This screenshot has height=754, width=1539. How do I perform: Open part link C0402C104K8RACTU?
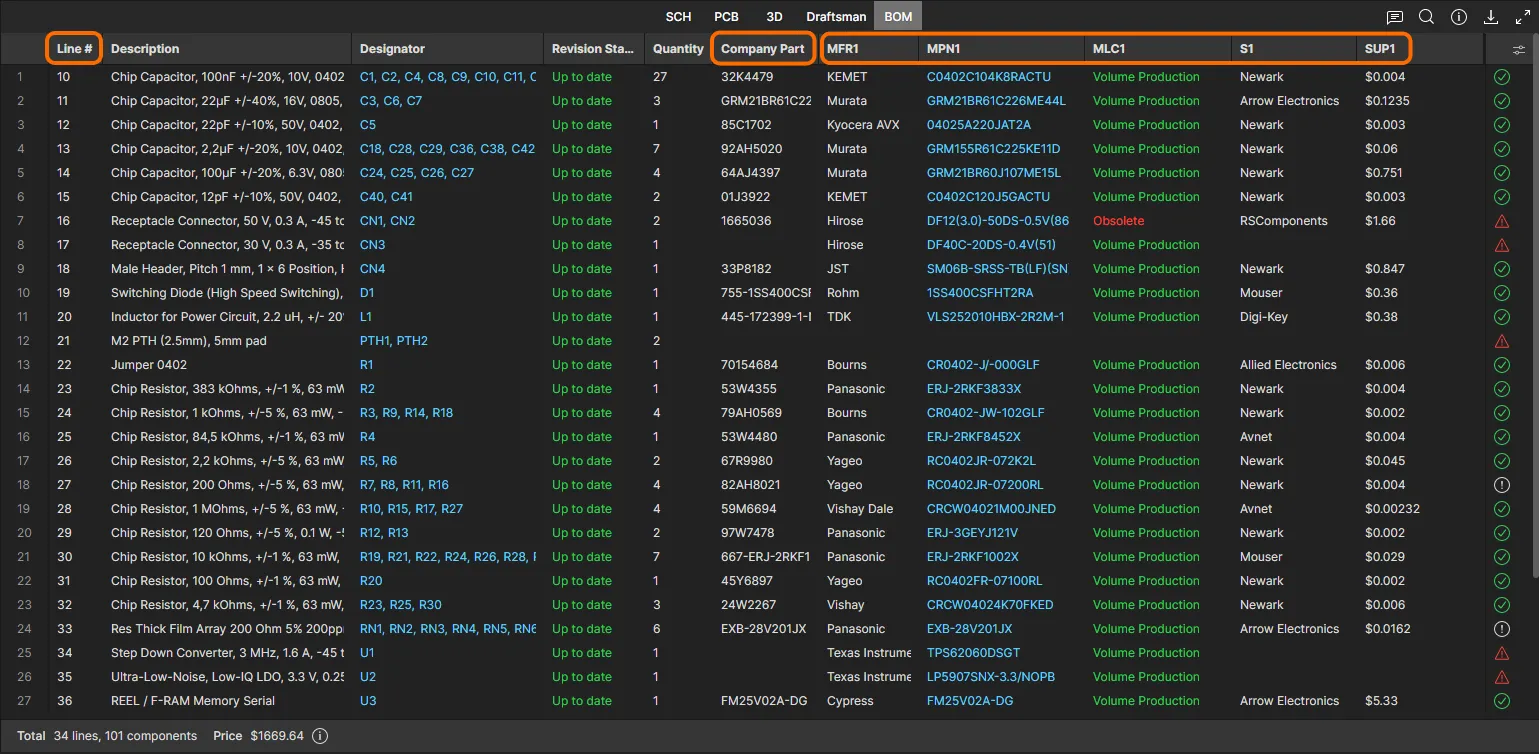coord(989,77)
